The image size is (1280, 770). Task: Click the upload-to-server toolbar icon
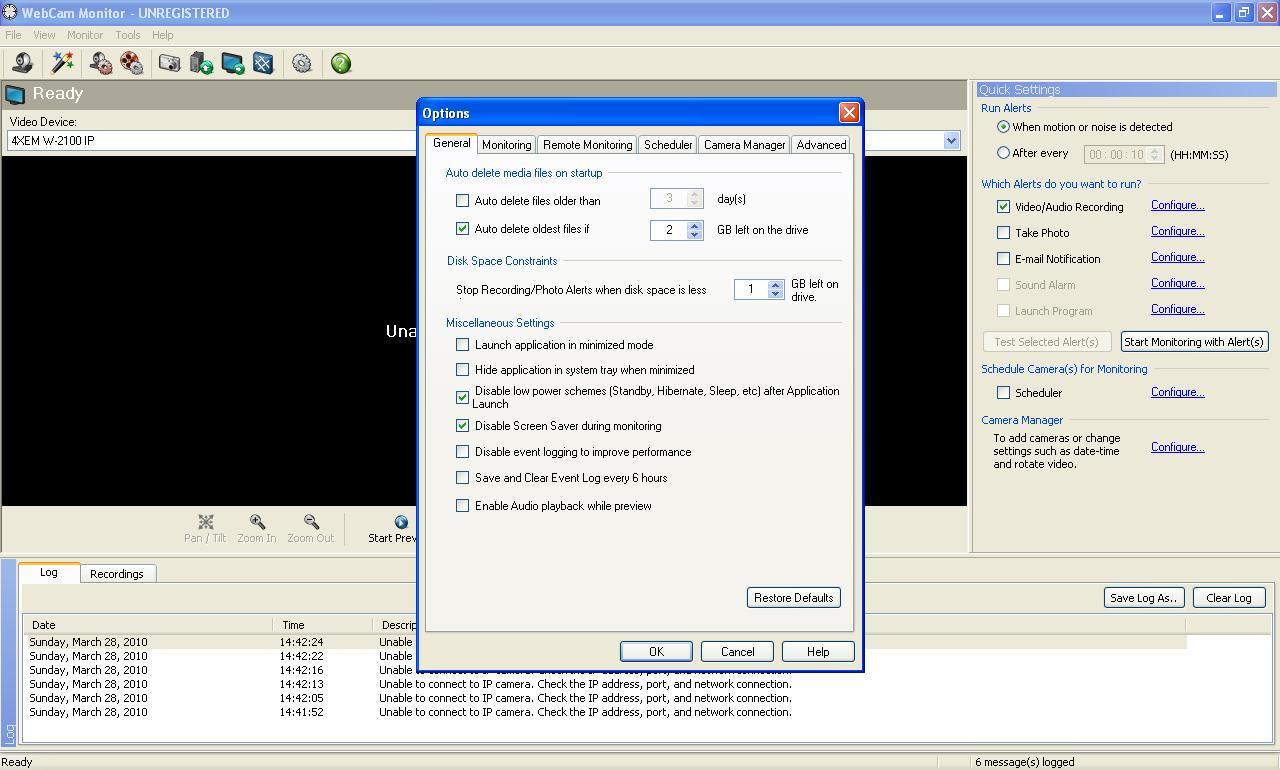[x=201, y=62]
